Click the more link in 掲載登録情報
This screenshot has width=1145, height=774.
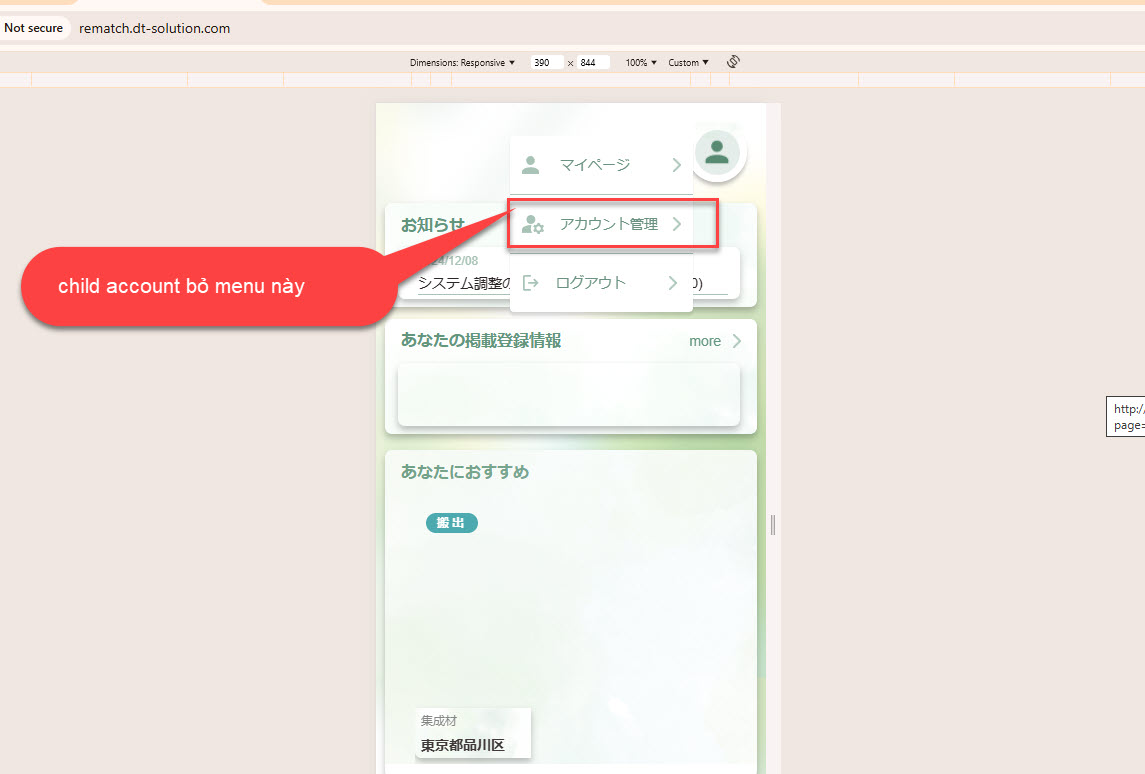[x=705, y=341]
